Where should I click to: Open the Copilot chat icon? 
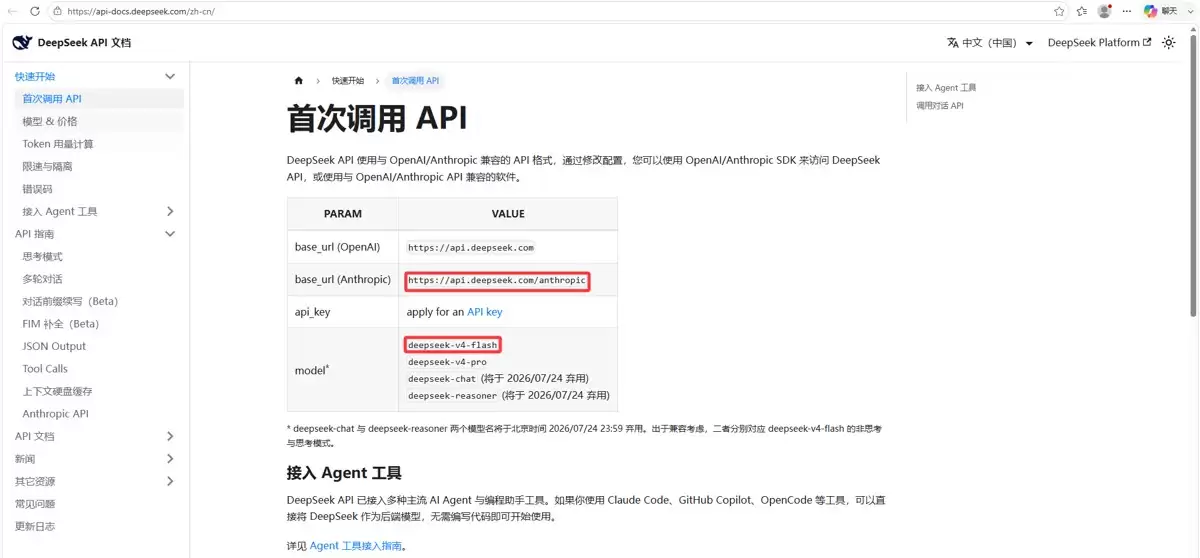[x=1161, y=11]
